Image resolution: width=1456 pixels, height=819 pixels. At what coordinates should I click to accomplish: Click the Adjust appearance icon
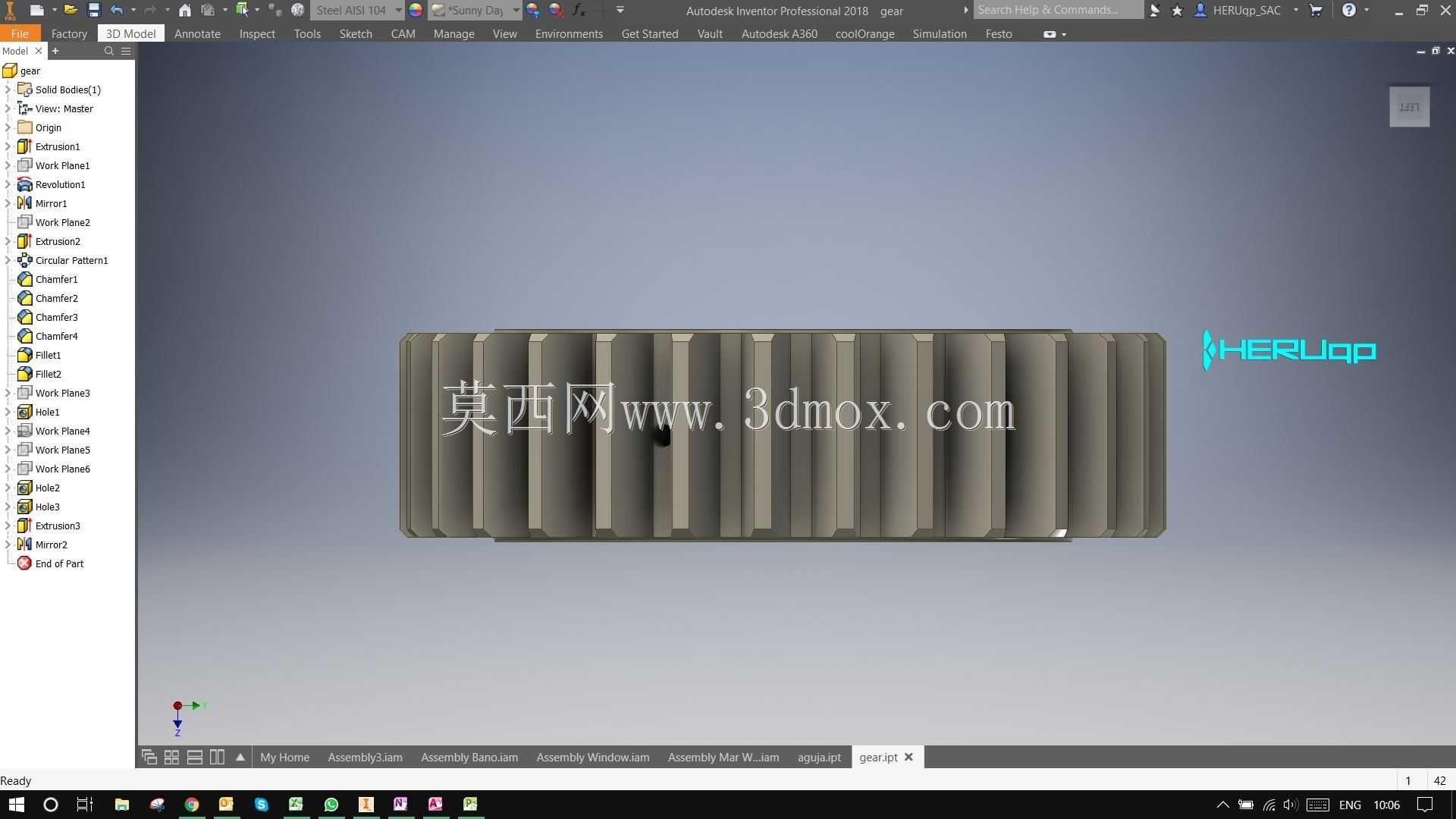tap(533, 10)
